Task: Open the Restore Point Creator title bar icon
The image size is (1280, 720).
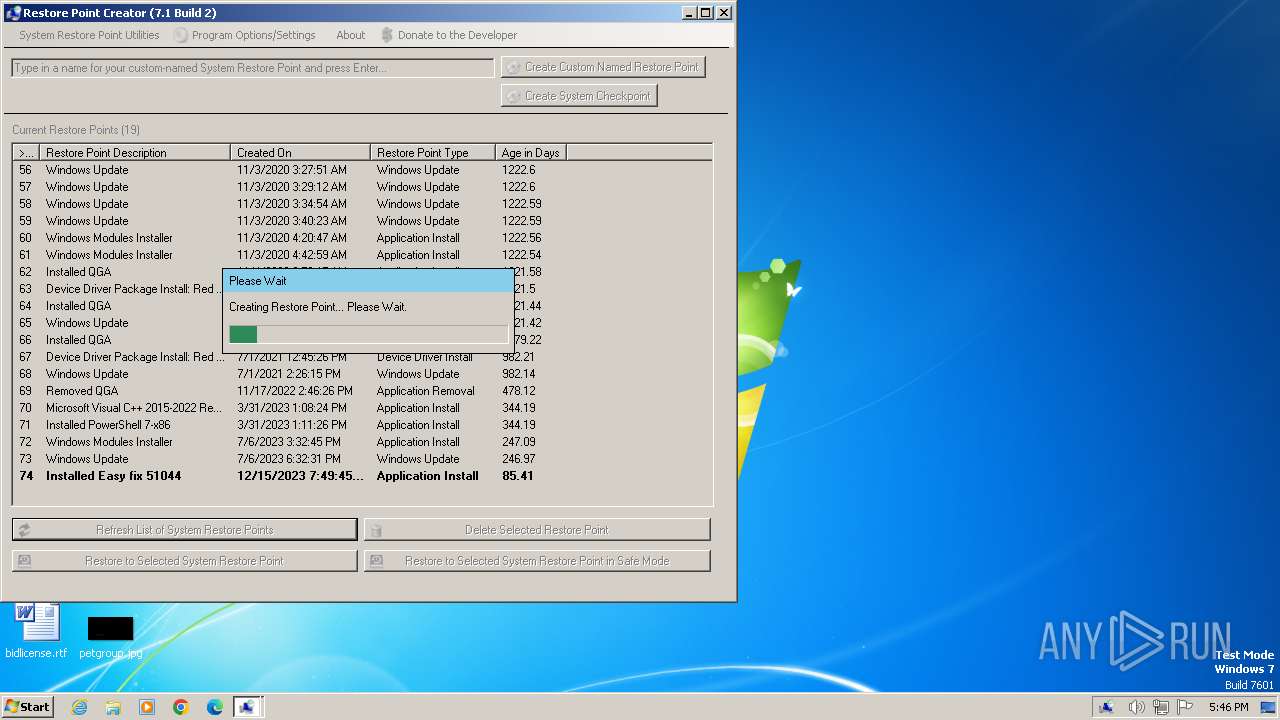Action: [x=13, y=13]
